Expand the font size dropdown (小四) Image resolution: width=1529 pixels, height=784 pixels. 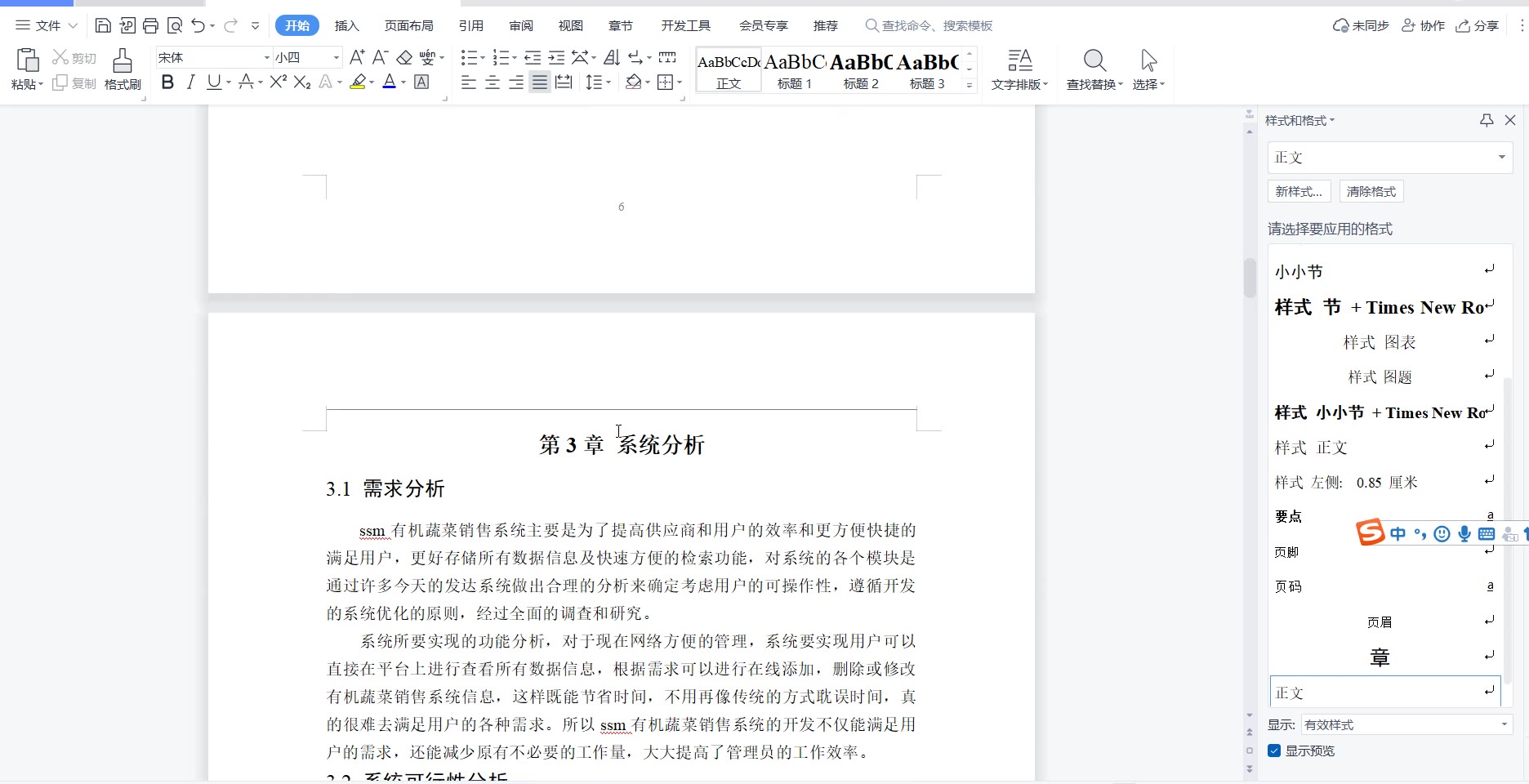point(336,58)
